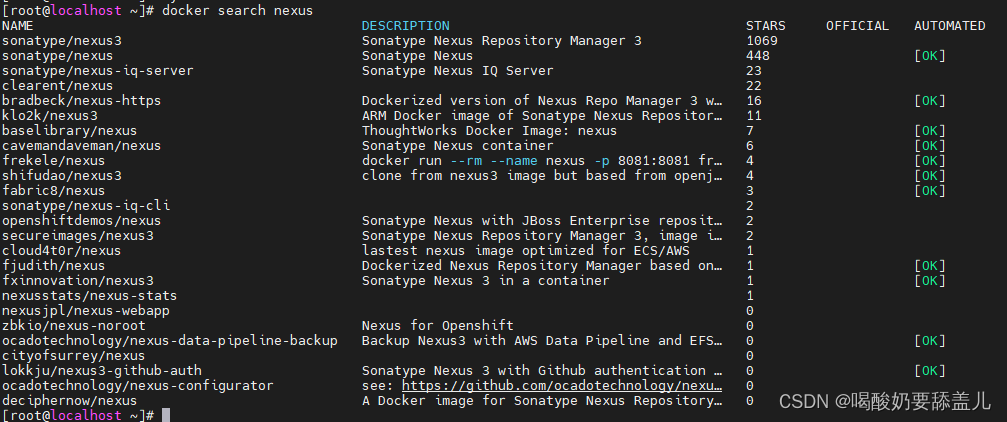
Task: Click the 'docker search nexus' command text
Action: click(x=238, y=10)
